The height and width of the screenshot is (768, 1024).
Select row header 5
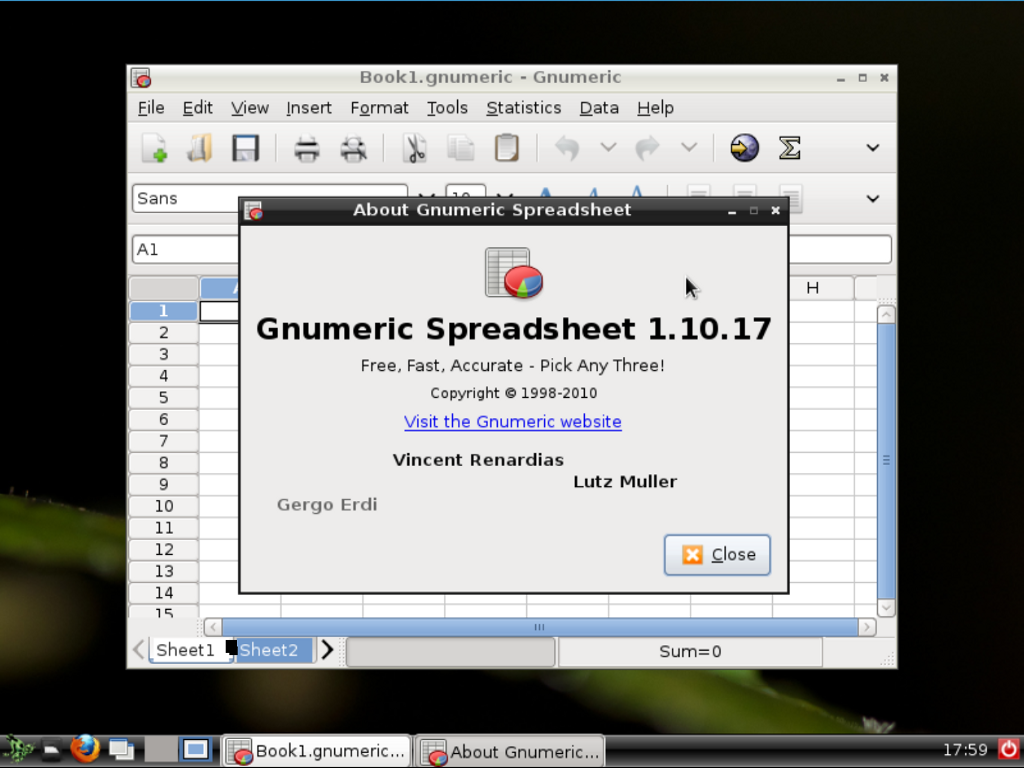click(x=164, y=398)
